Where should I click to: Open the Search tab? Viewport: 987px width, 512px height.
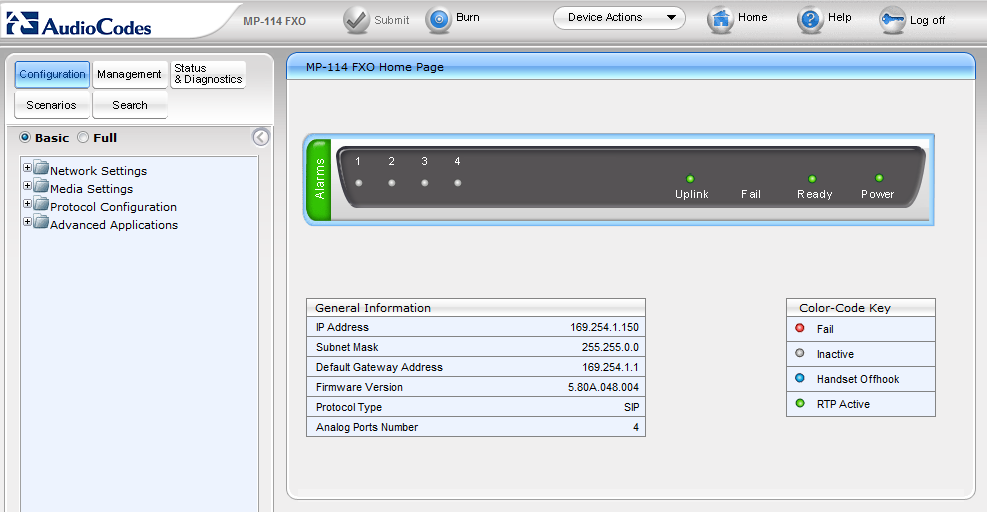[130, 105]
